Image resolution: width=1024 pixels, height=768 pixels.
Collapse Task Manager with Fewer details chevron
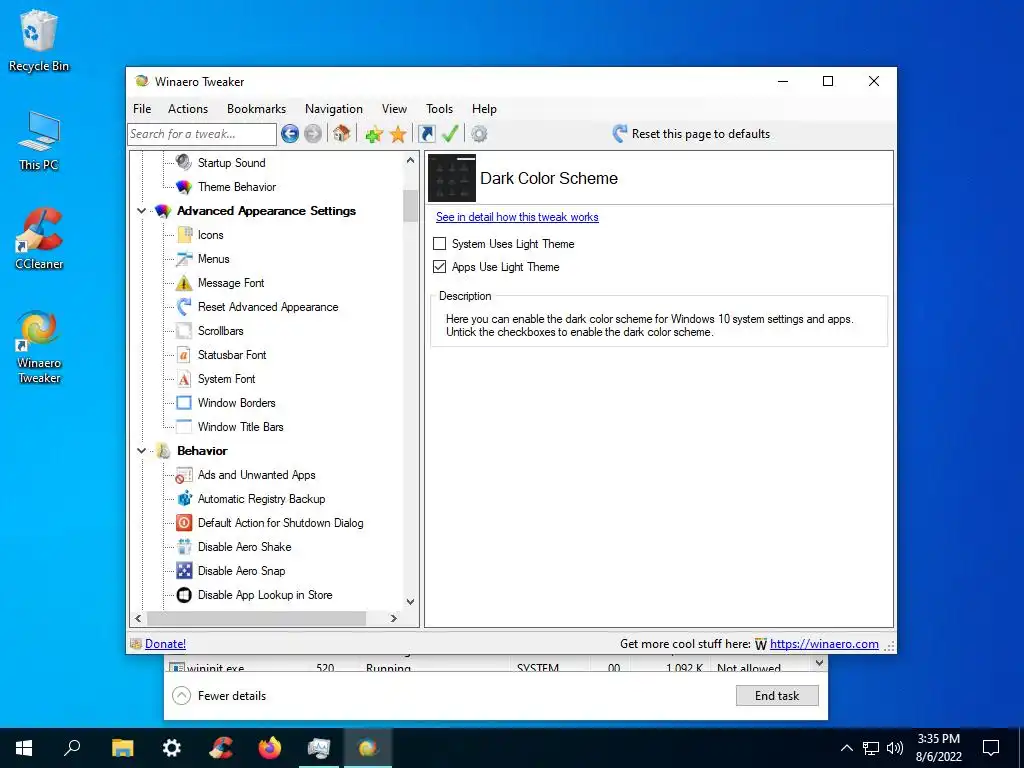[x=182, y=696]
